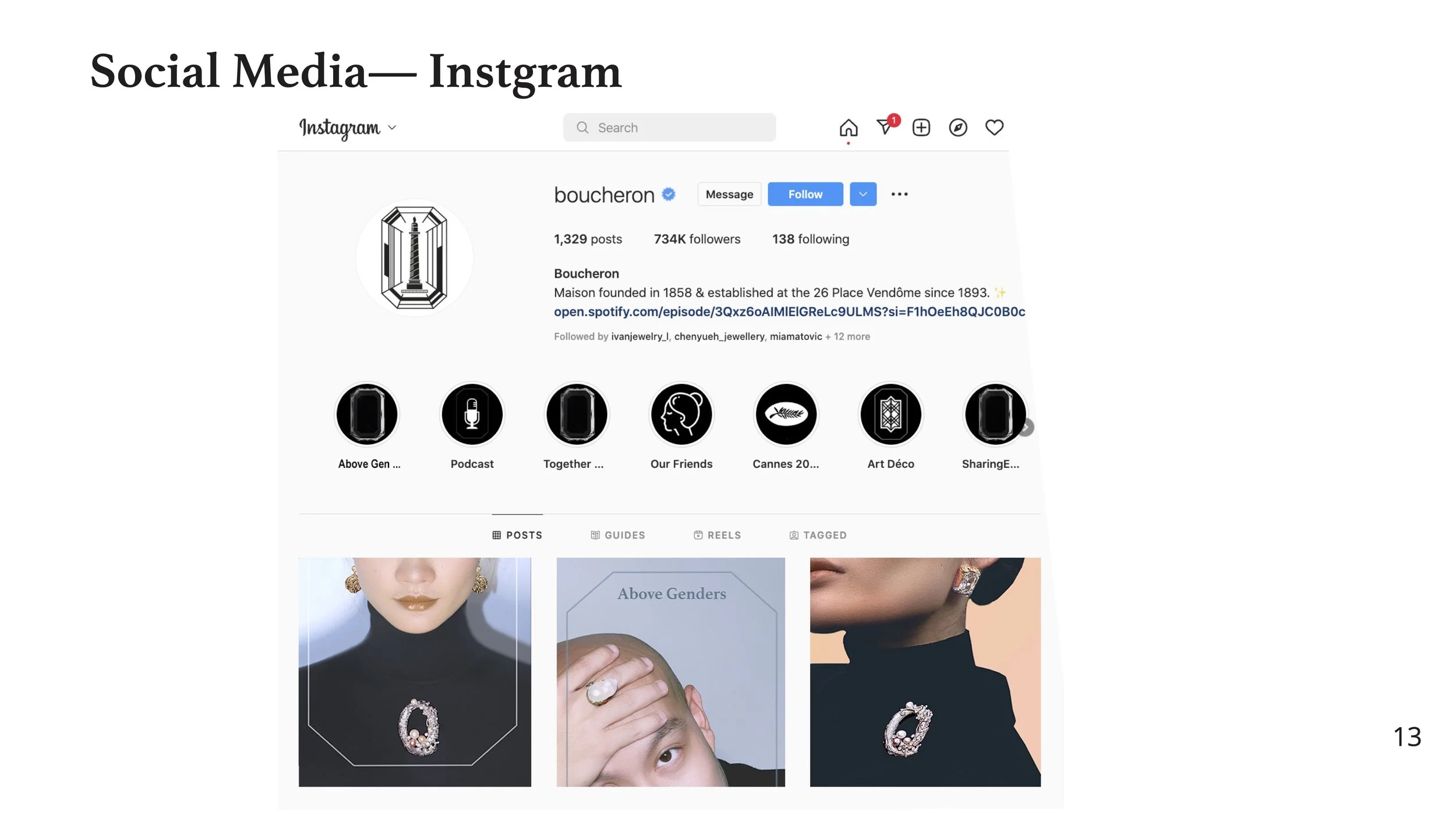Click the blue Follow button
Viewport: 1456px width, 814px height.
click(x=805, y=194)
